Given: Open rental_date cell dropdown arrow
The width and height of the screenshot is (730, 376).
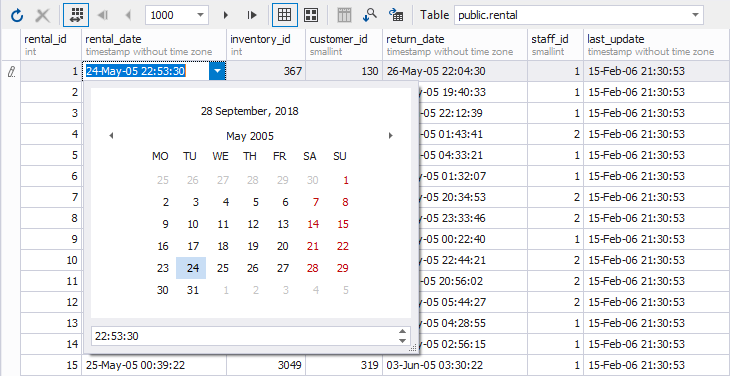Looking at the screenshot, I should 217,71.
